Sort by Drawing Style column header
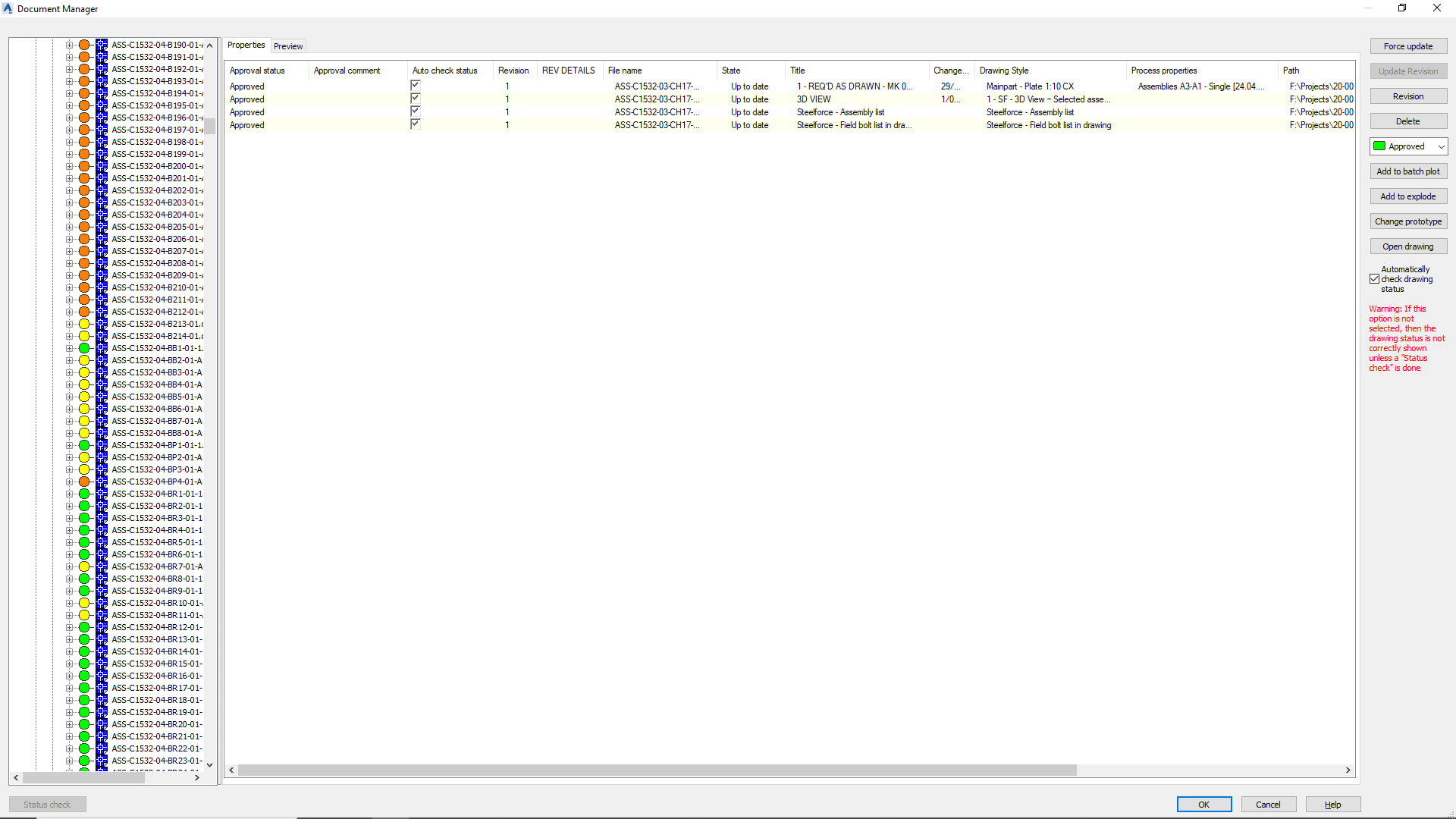 point(1050,71)
